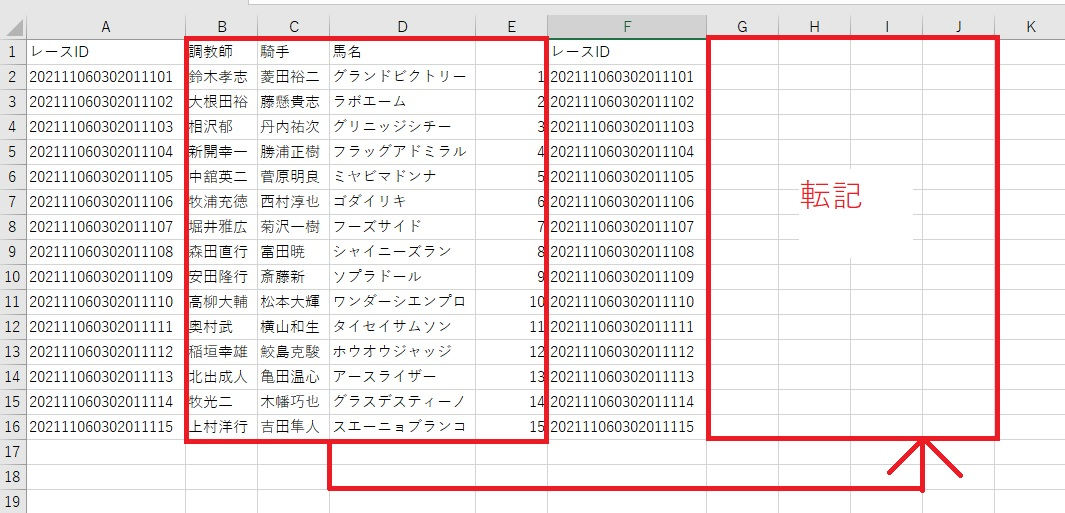
Task: Select column I header
Action: click(x=886, y=27)
